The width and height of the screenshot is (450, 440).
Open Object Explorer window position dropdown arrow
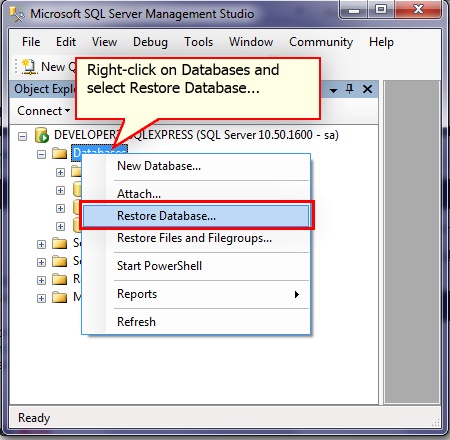333,90
